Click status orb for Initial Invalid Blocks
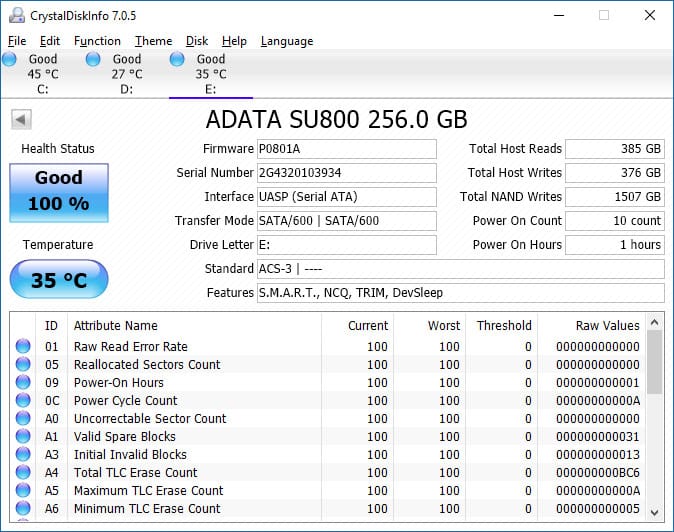Viewport: 674px width, 532px height. [23, 454]
